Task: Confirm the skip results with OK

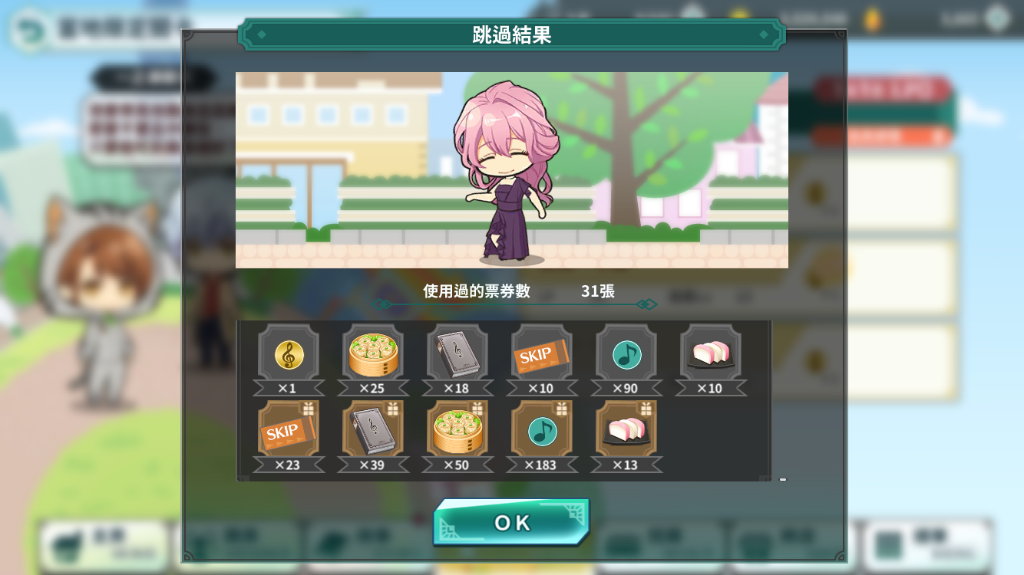Action: click(511, 522)
